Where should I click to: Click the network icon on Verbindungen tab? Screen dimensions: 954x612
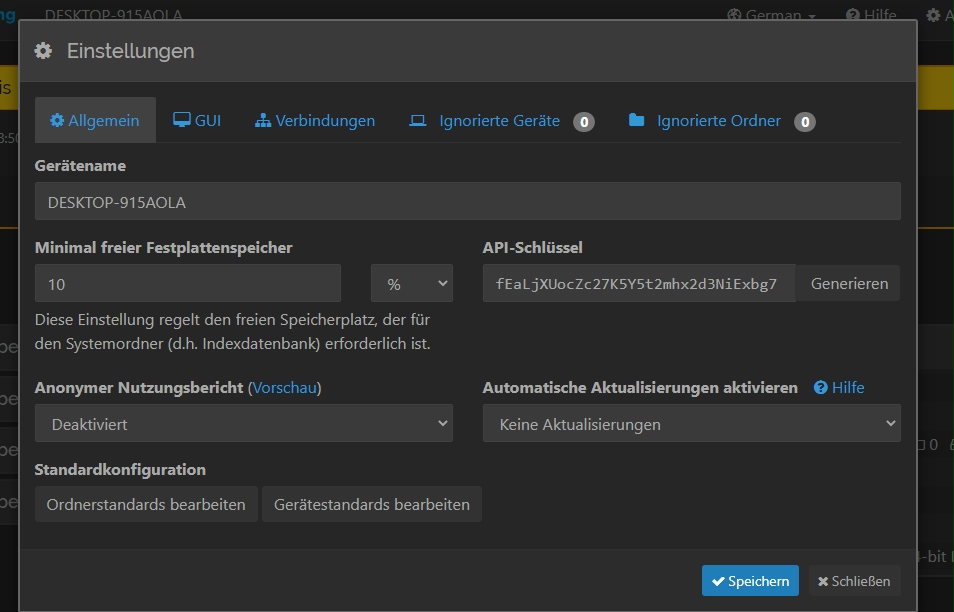coord(263,120)
